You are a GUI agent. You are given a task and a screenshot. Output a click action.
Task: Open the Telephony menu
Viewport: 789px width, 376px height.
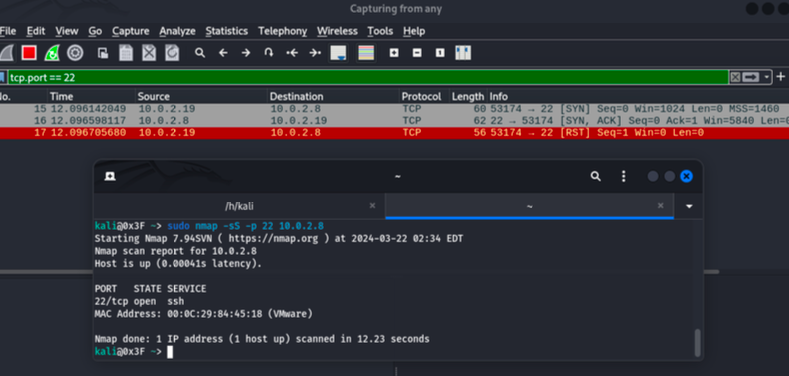(282, 31)
